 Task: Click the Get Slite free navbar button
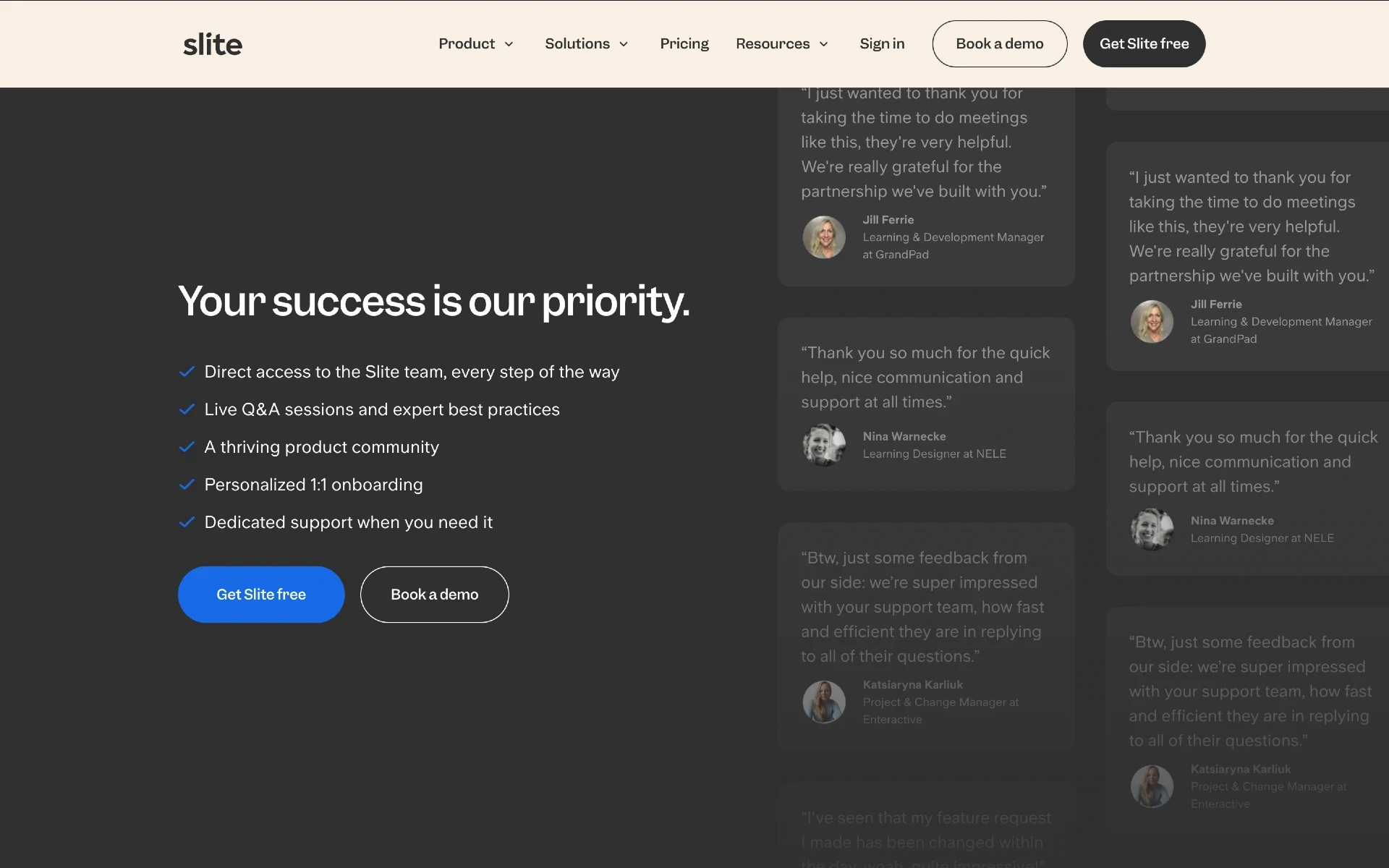[x=1143, y=43]
